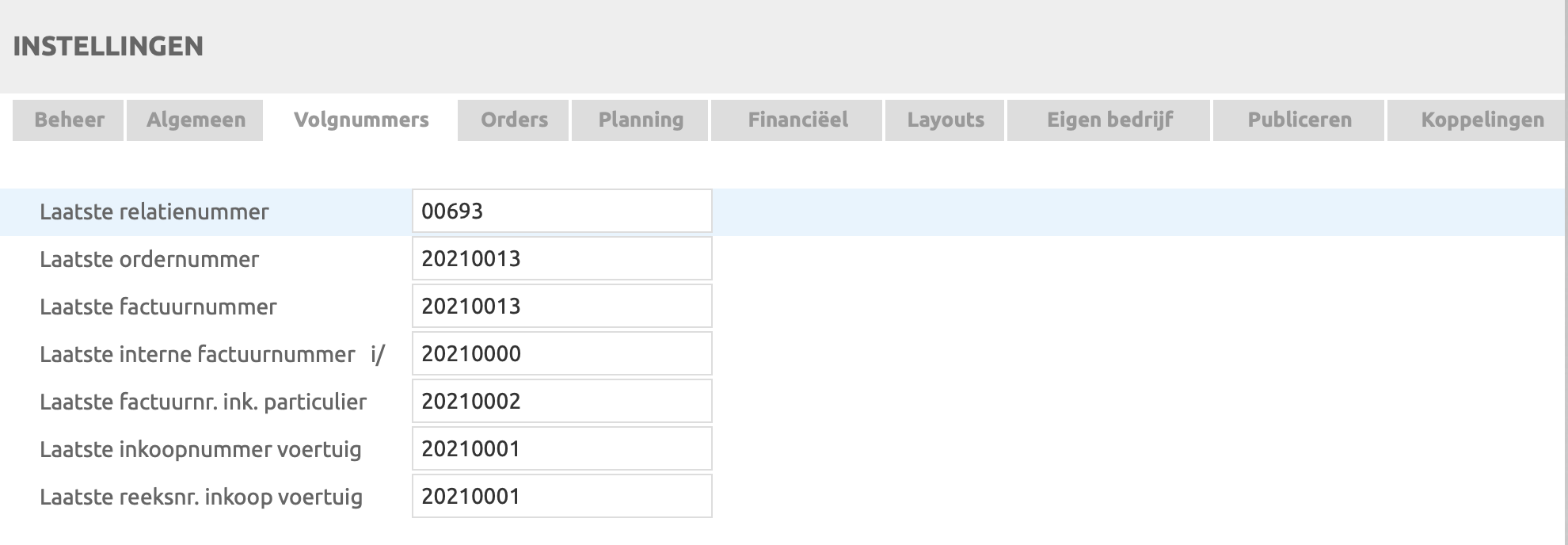Open the Planning settings tab
Viewport: 1568px width, 545px height.
pyautogui.click(x=641, y=120)
